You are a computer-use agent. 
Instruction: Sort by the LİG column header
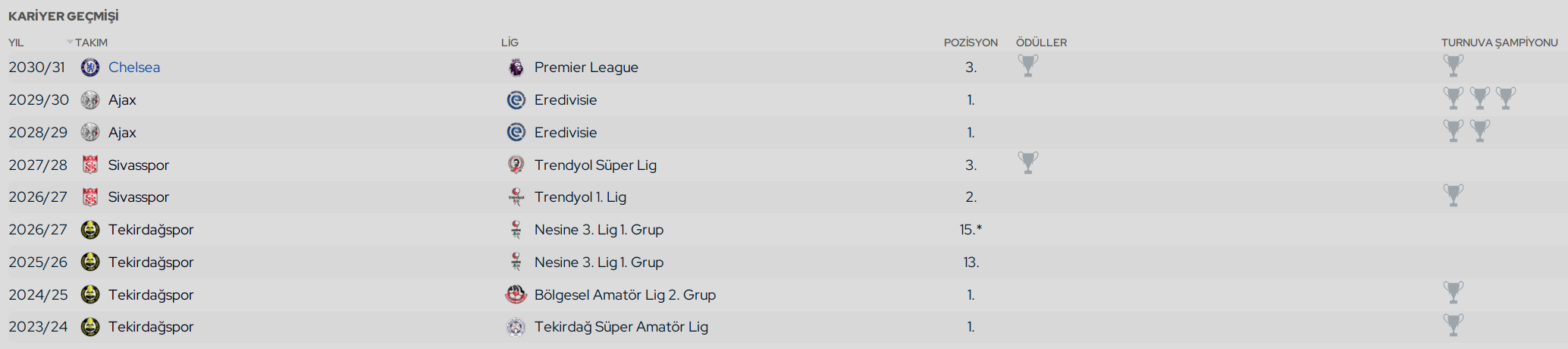pyautogui.click(x=510, y=42)
